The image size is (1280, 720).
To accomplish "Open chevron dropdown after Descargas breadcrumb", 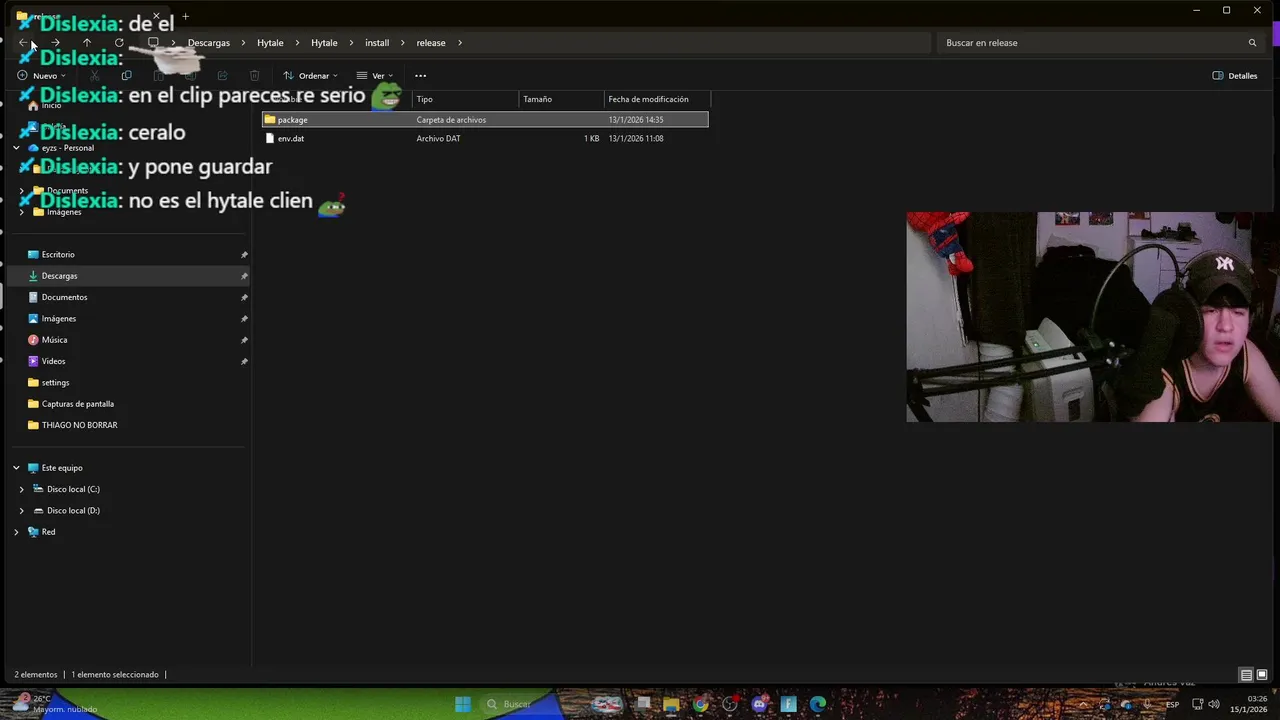I will tap(243, 43).
